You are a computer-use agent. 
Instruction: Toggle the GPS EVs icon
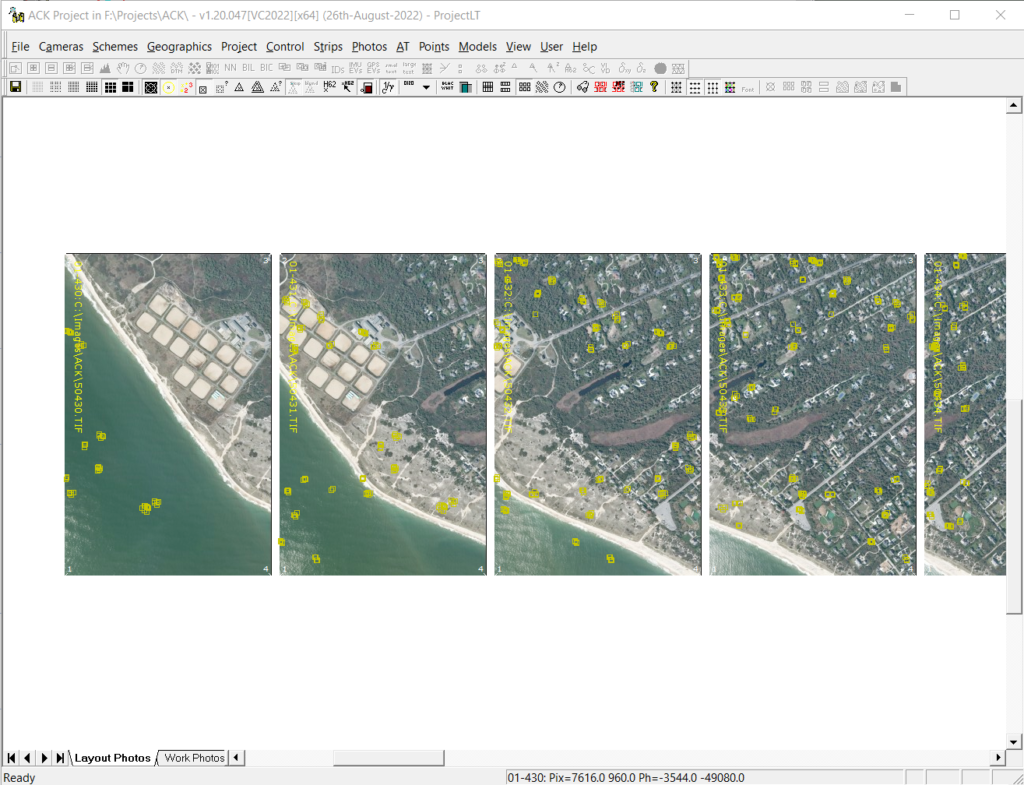click(x=373, y=68)
